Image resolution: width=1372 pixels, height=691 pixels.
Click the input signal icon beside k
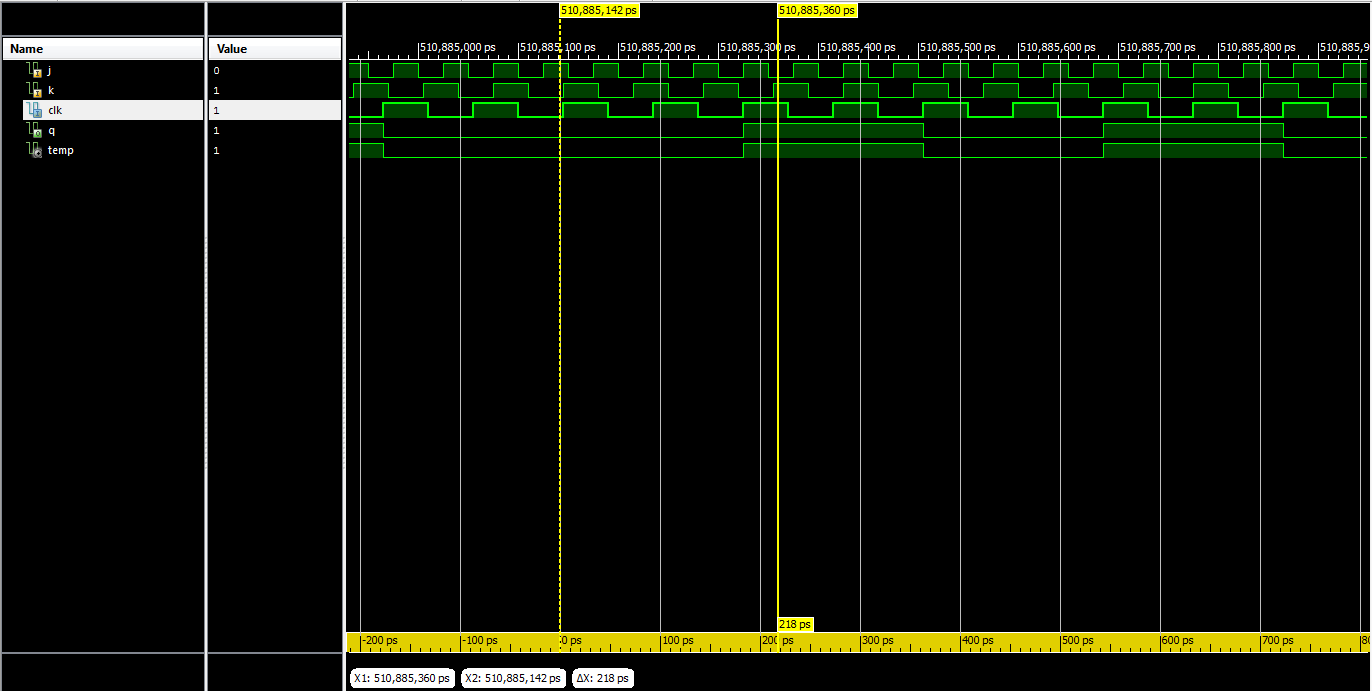click(34, 90)
